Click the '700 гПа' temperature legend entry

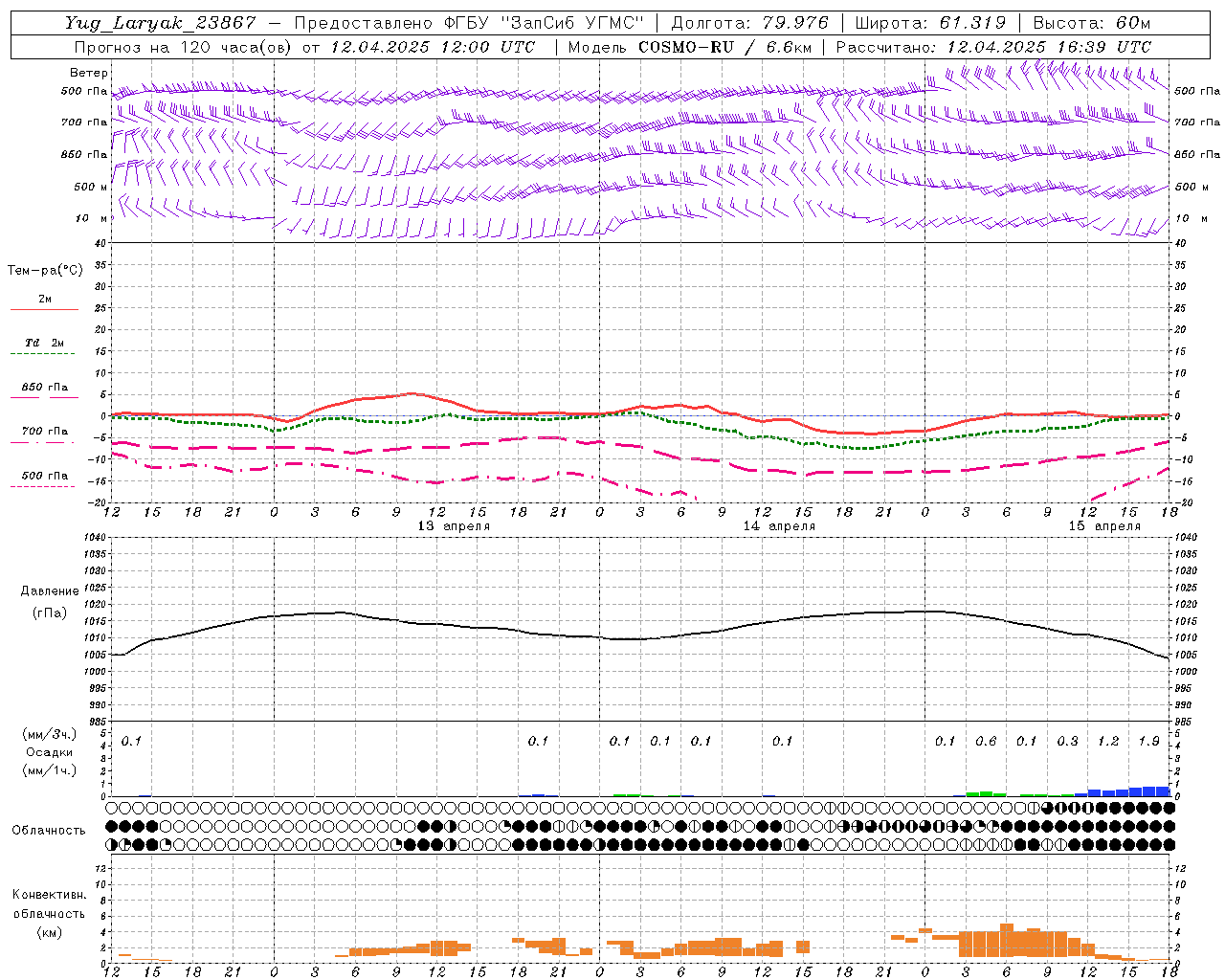tap(45, 431)
